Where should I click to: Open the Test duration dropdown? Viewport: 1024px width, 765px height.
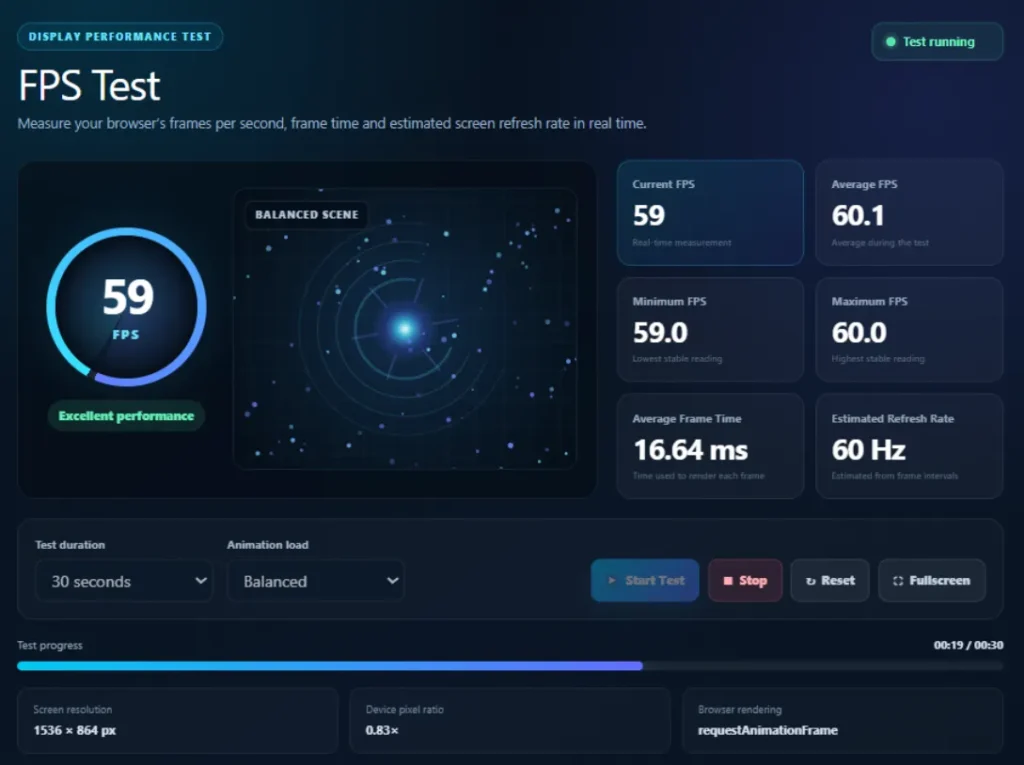tap(123, 581)
